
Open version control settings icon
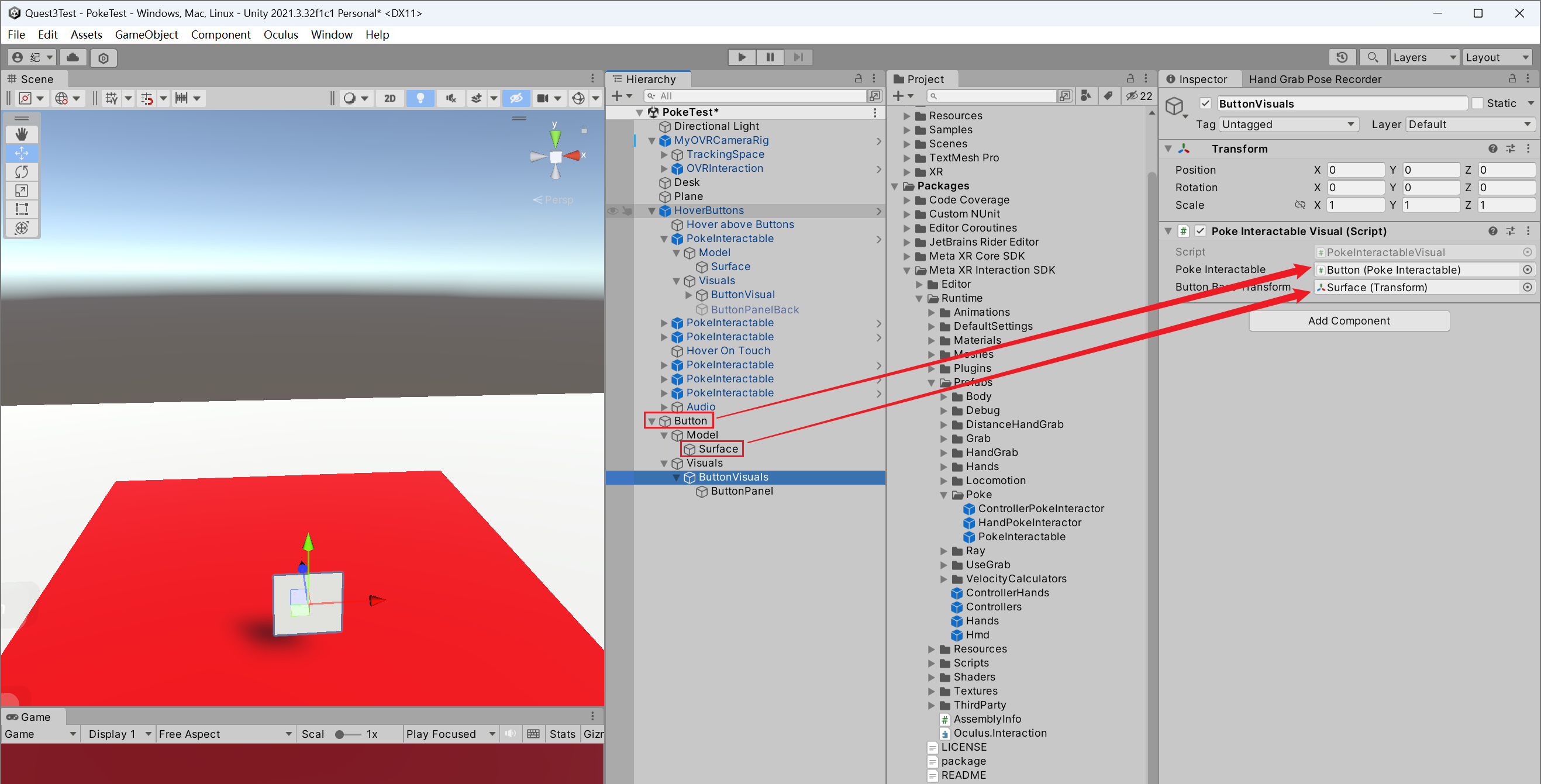[x=104, y=58]
